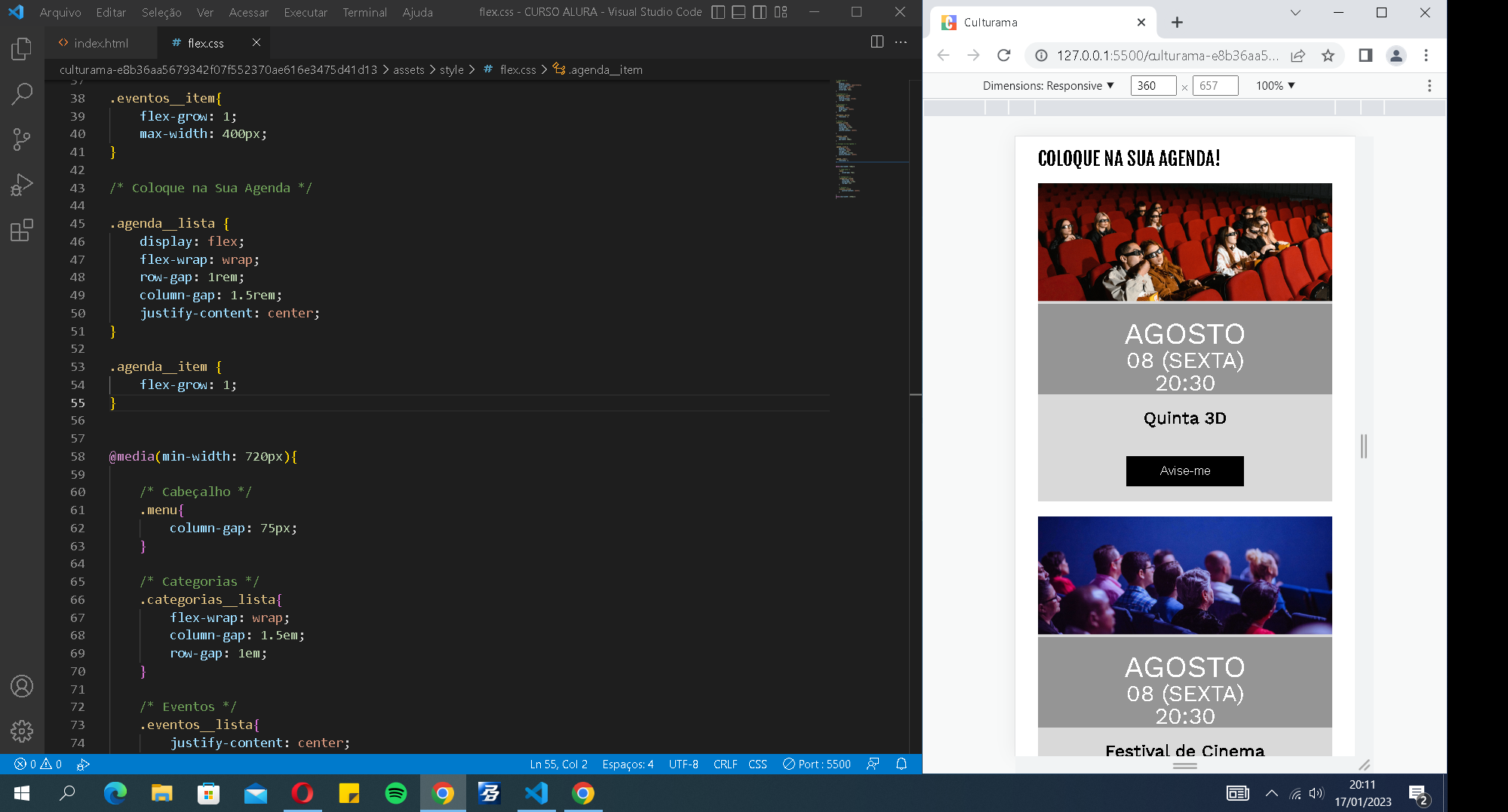
Task: Click Ln 55, Col 2 in status bar
Action: (558, 764)
